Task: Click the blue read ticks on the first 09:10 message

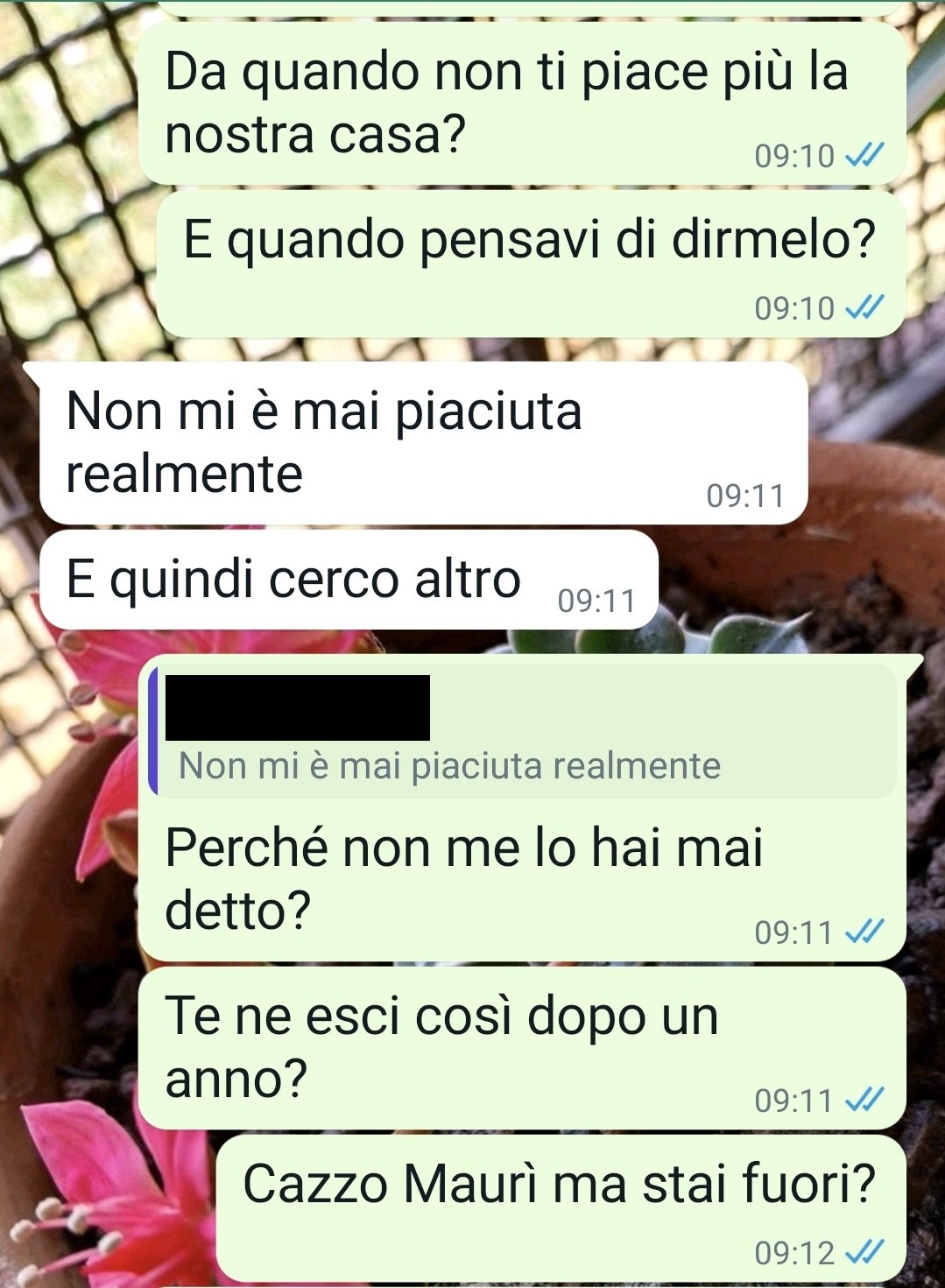Action: click(x=864, y=156)
